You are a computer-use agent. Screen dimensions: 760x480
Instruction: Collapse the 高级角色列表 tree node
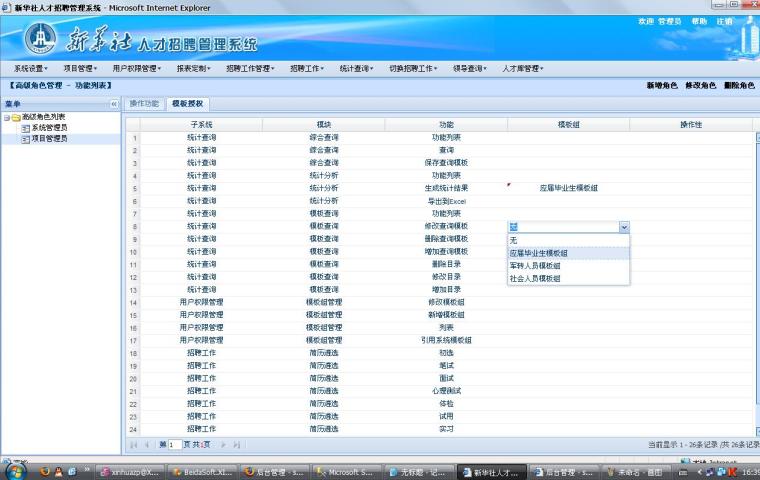click(x=6, y=117)
